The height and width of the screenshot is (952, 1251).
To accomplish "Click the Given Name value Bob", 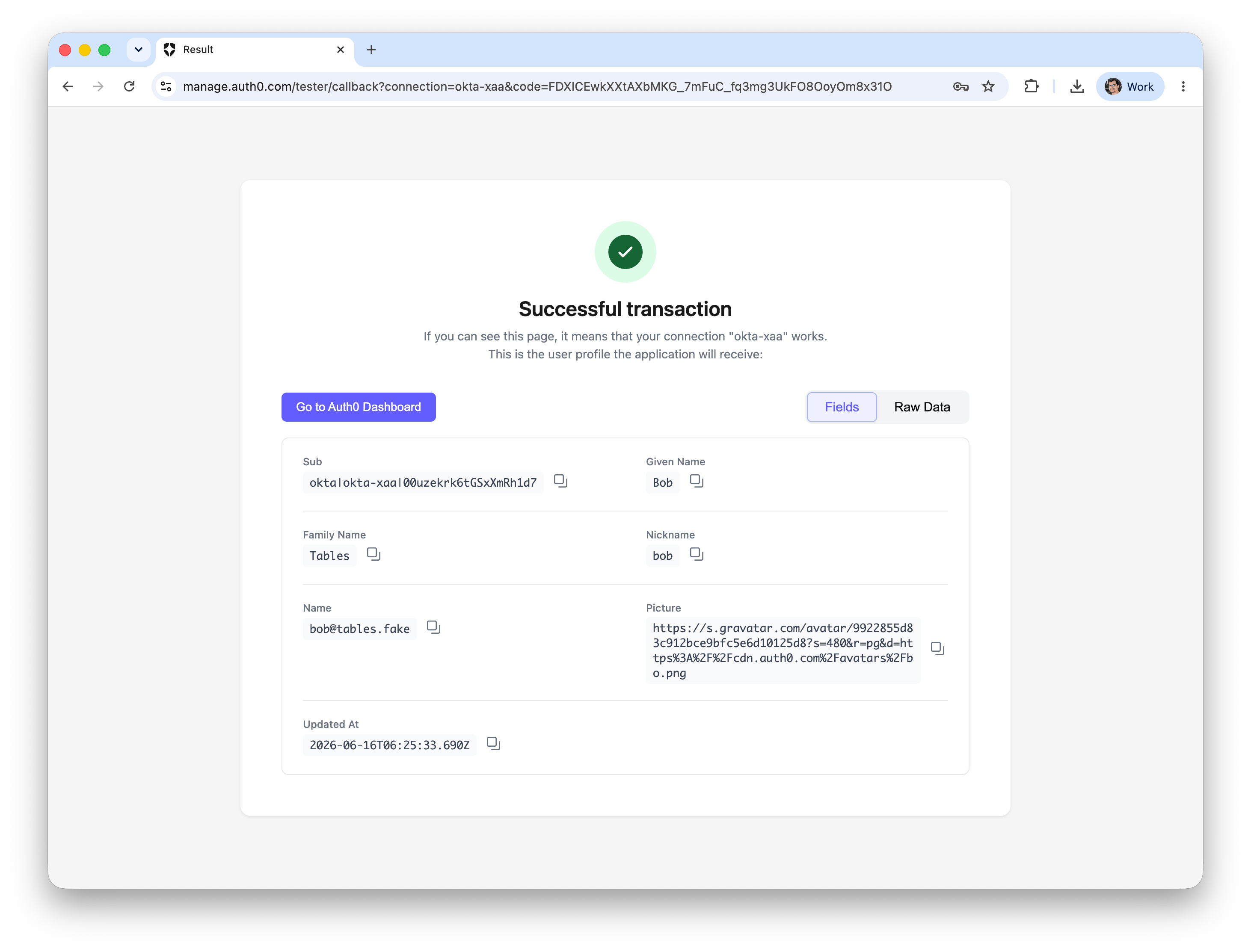I will (662, 482).
